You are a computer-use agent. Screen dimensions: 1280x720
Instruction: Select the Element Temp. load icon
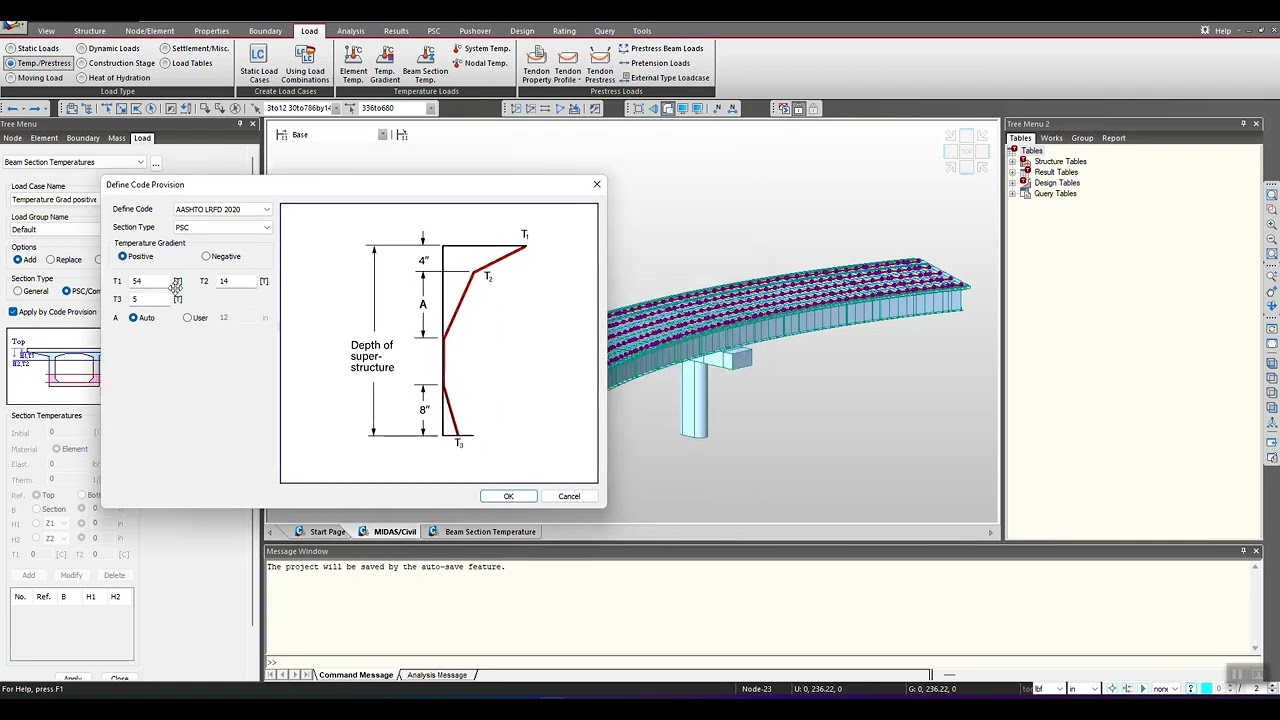click(x=353, y=63)
